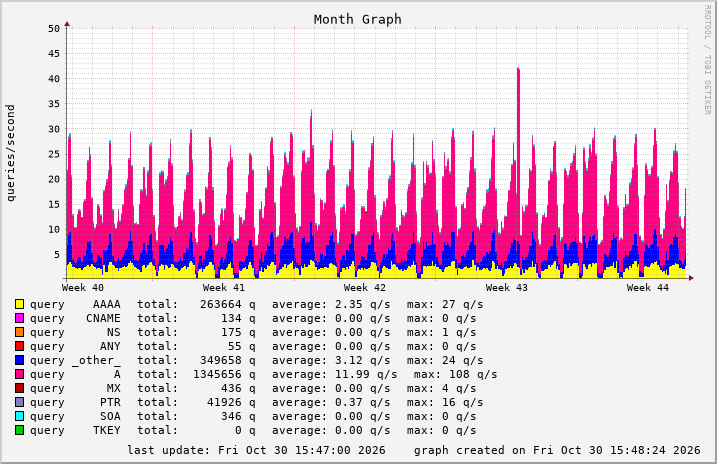717x464 pixels.
Task: Click the Week 40 axis label
Action: (x=83, y=288)
